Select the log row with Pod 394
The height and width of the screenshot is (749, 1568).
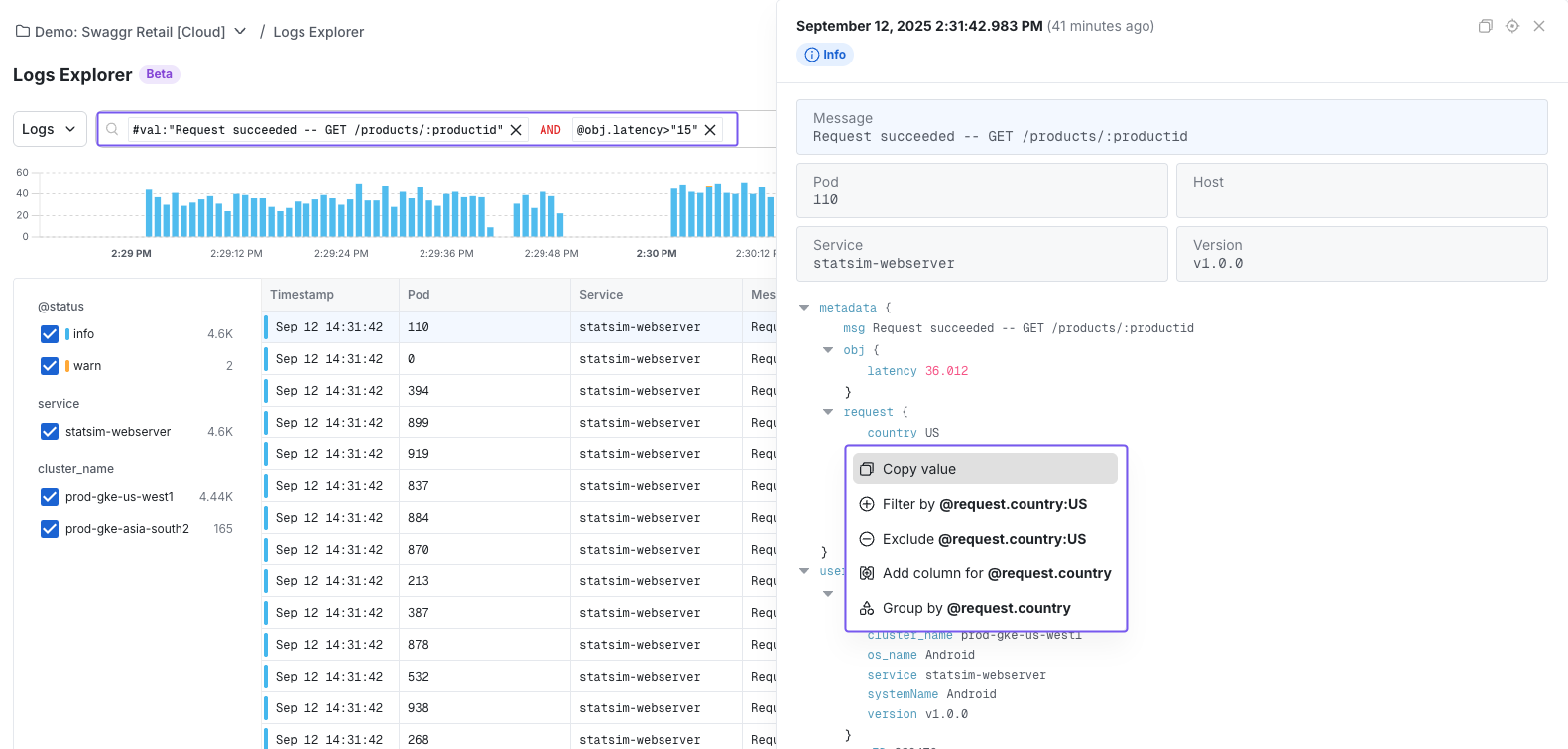point(516,391)
